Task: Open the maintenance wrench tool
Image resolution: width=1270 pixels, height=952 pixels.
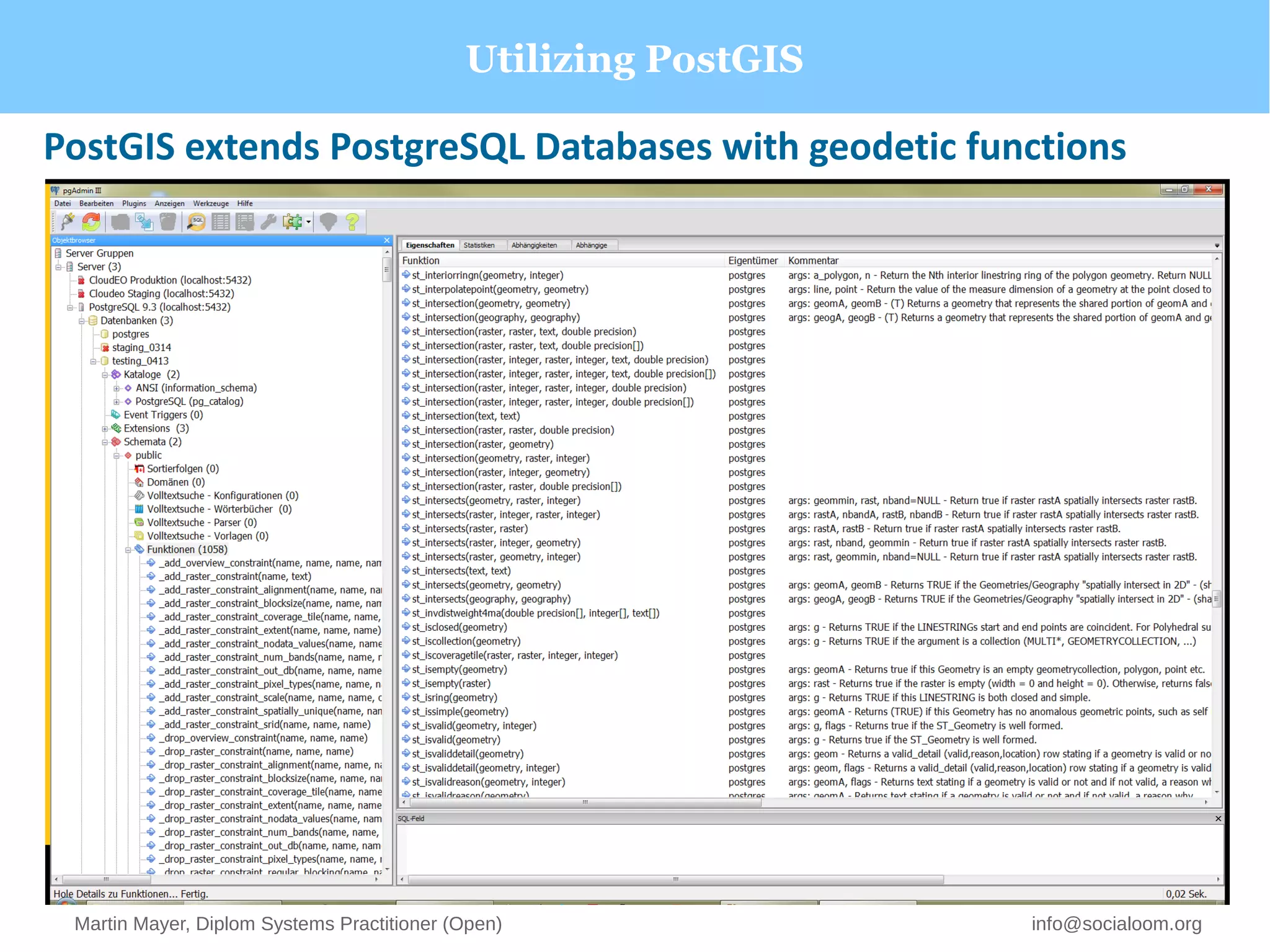Action: click(x=269, y=221)
